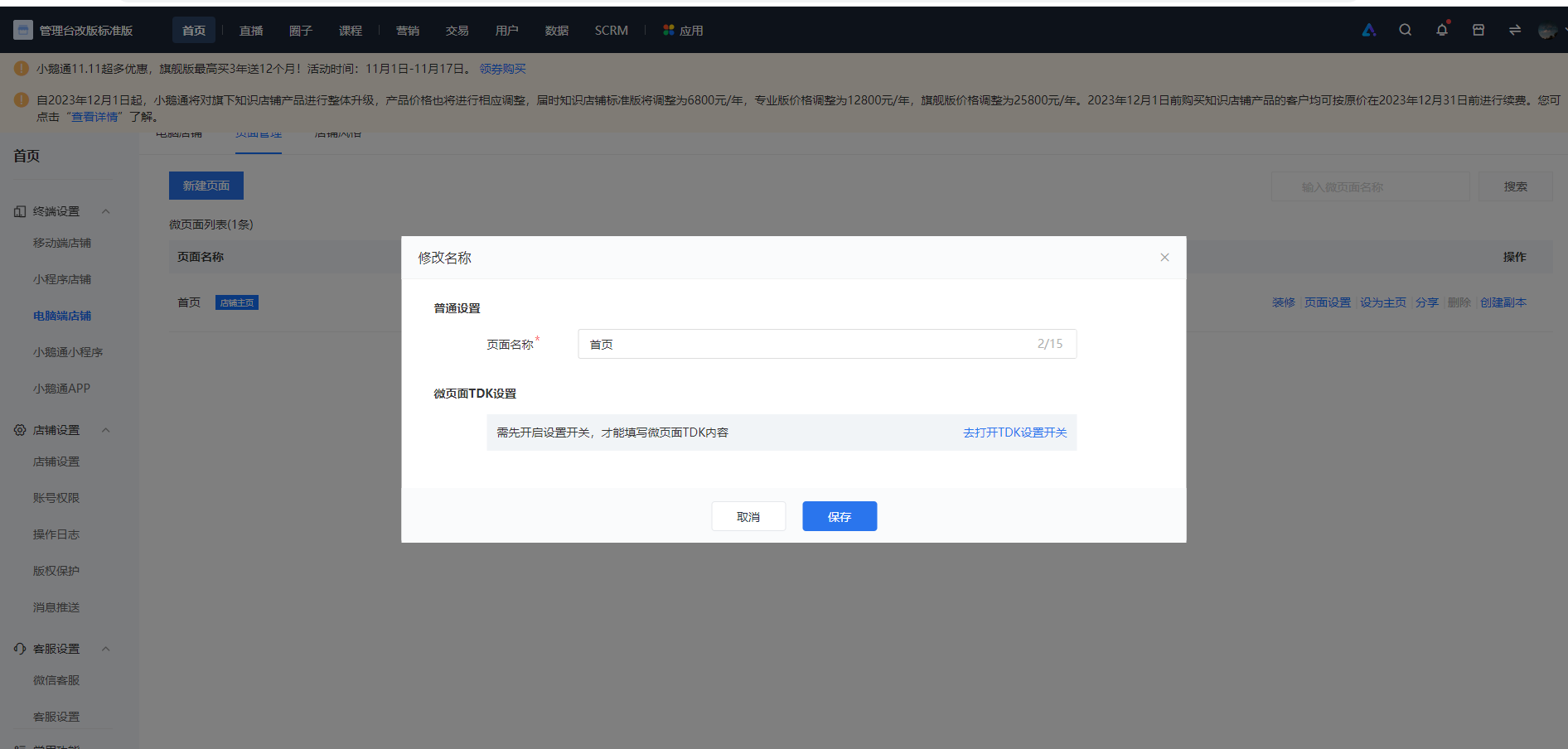
Task: Click the colorful apps grid icon
Action: [x=669, y=30]
